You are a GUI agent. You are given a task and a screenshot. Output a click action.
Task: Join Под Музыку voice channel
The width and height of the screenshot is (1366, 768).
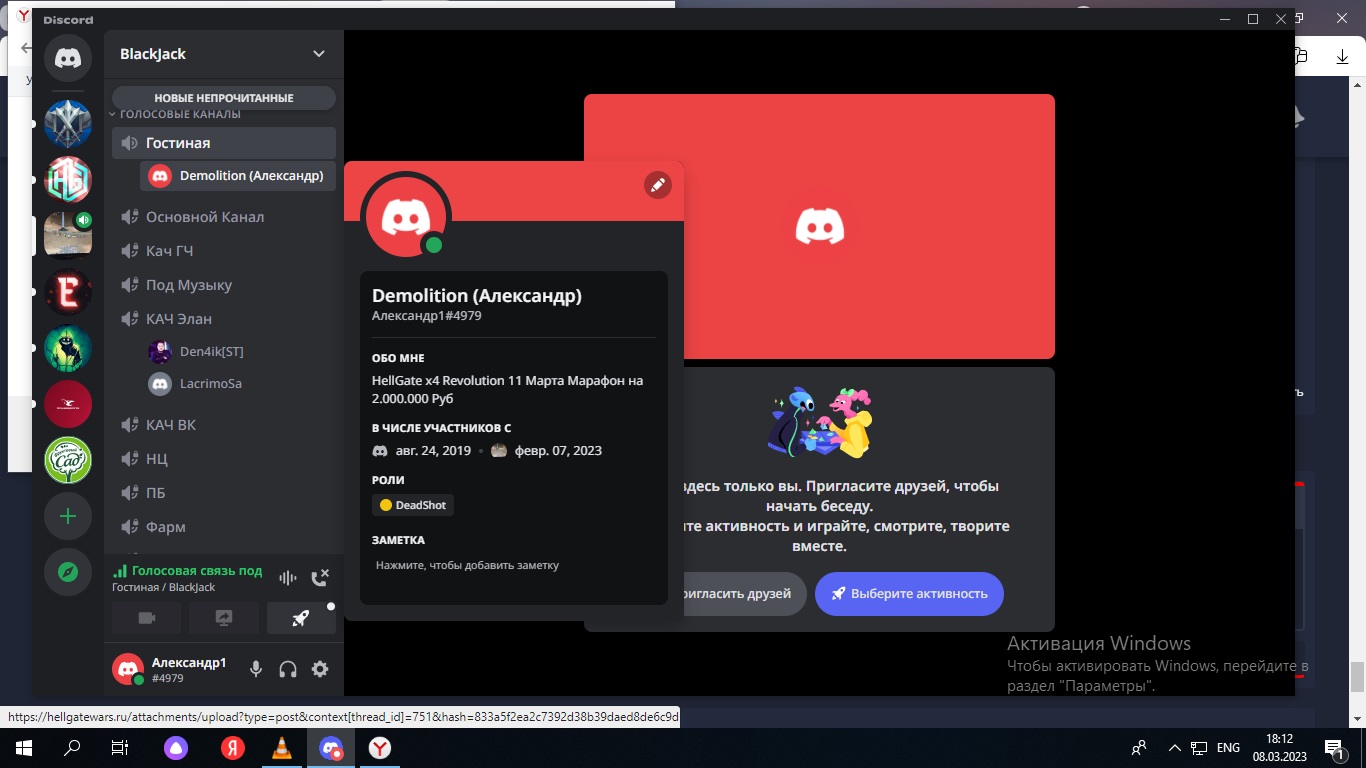pos(224,285)
